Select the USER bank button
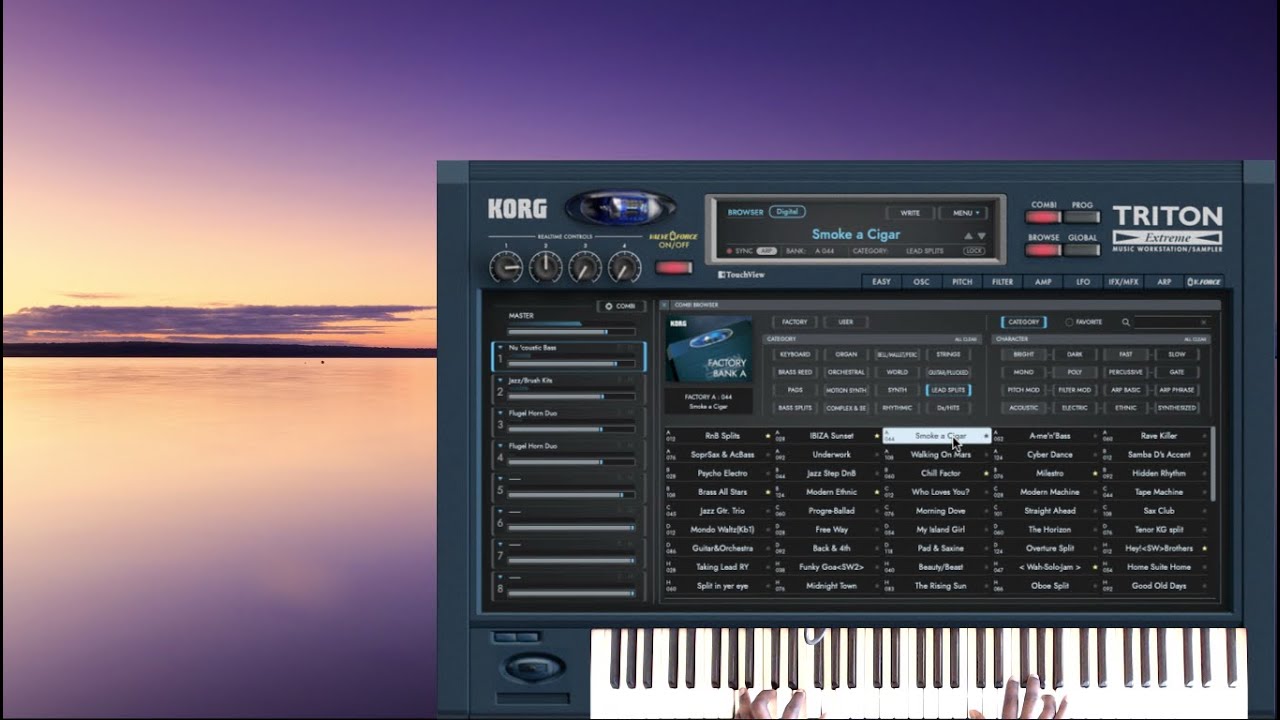The image size is (1280, 720). click(845, 322)
